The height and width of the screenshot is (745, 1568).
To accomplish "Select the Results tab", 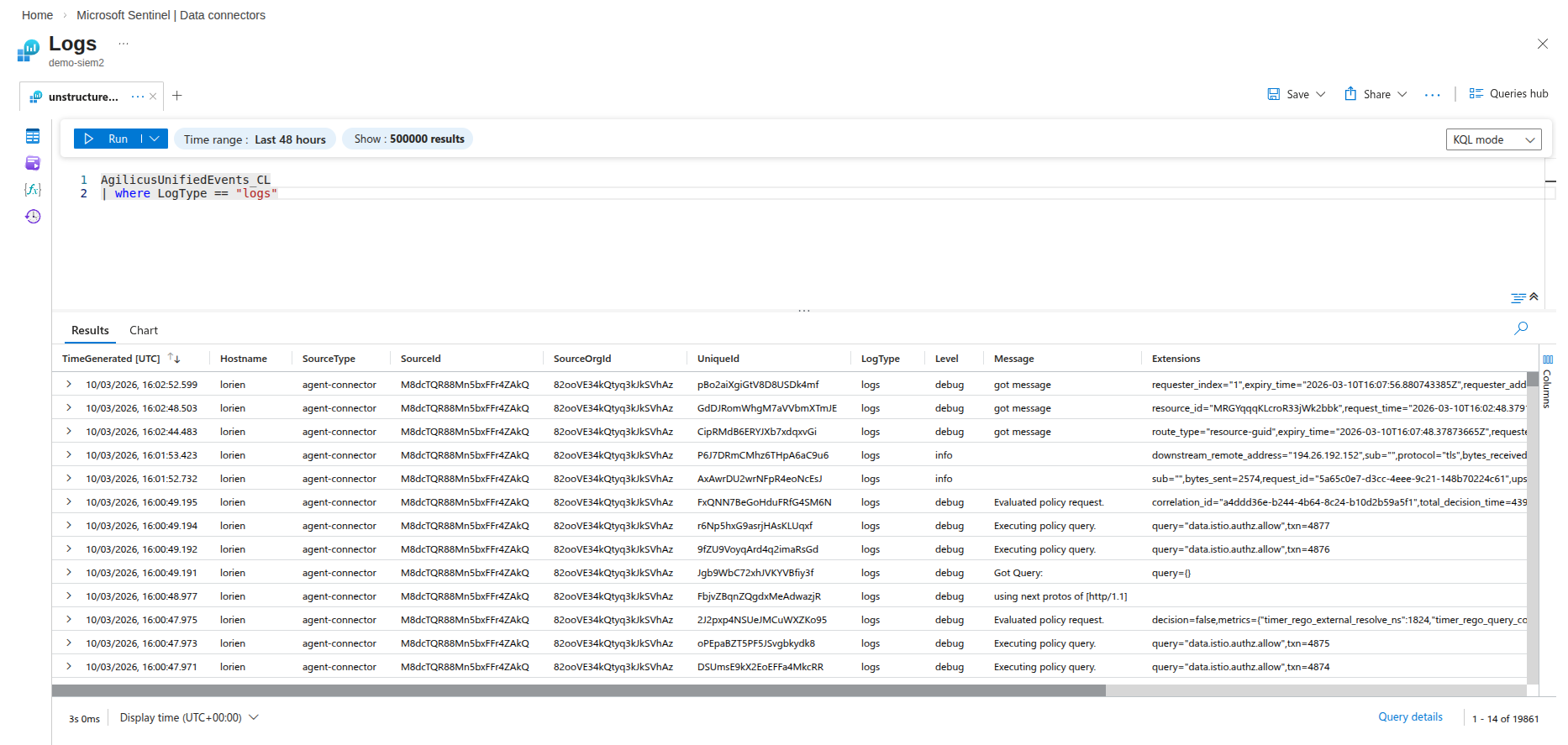I will click(90, 331).
